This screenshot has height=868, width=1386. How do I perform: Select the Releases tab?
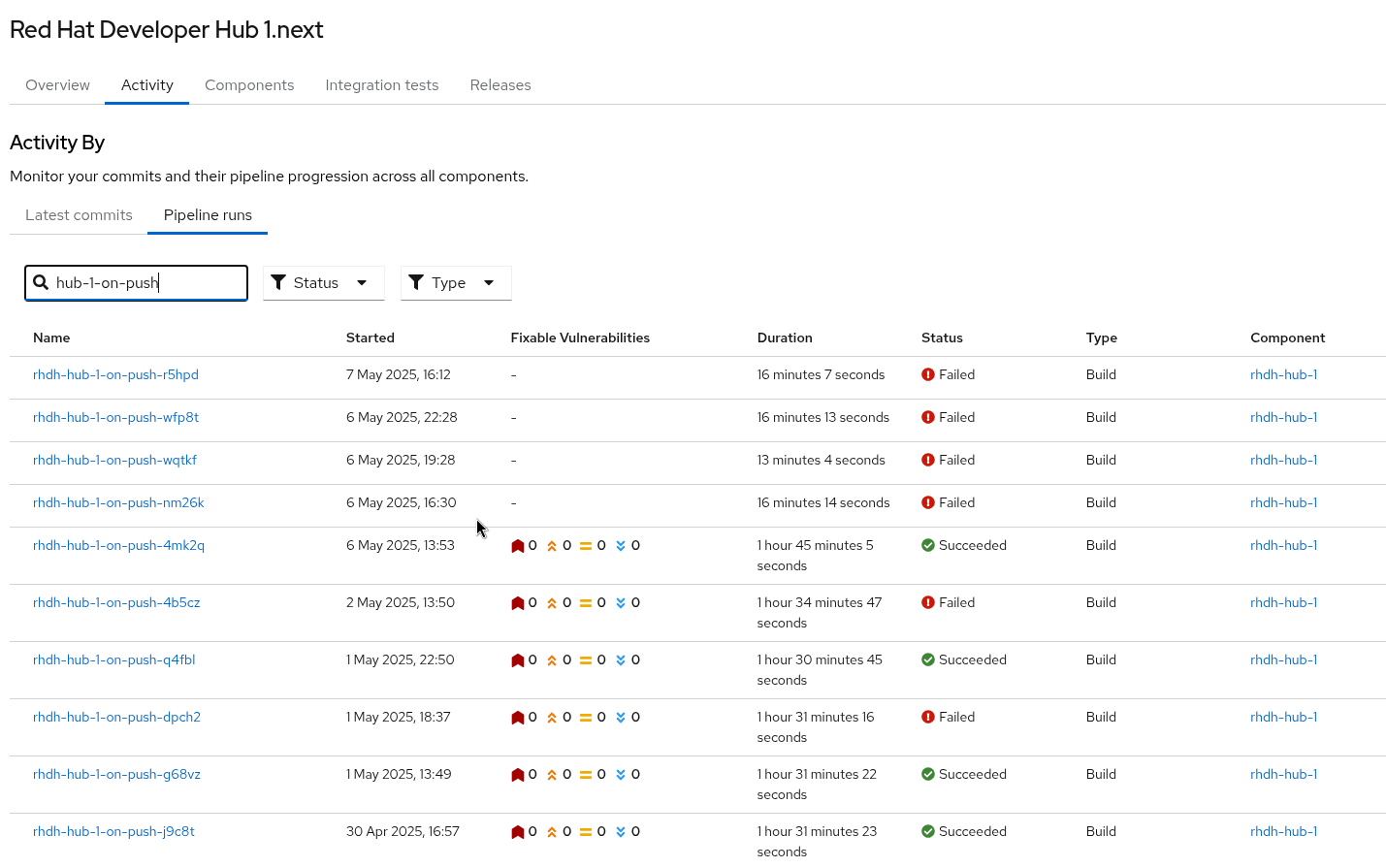pyautogui.click(x=500, y=85)
